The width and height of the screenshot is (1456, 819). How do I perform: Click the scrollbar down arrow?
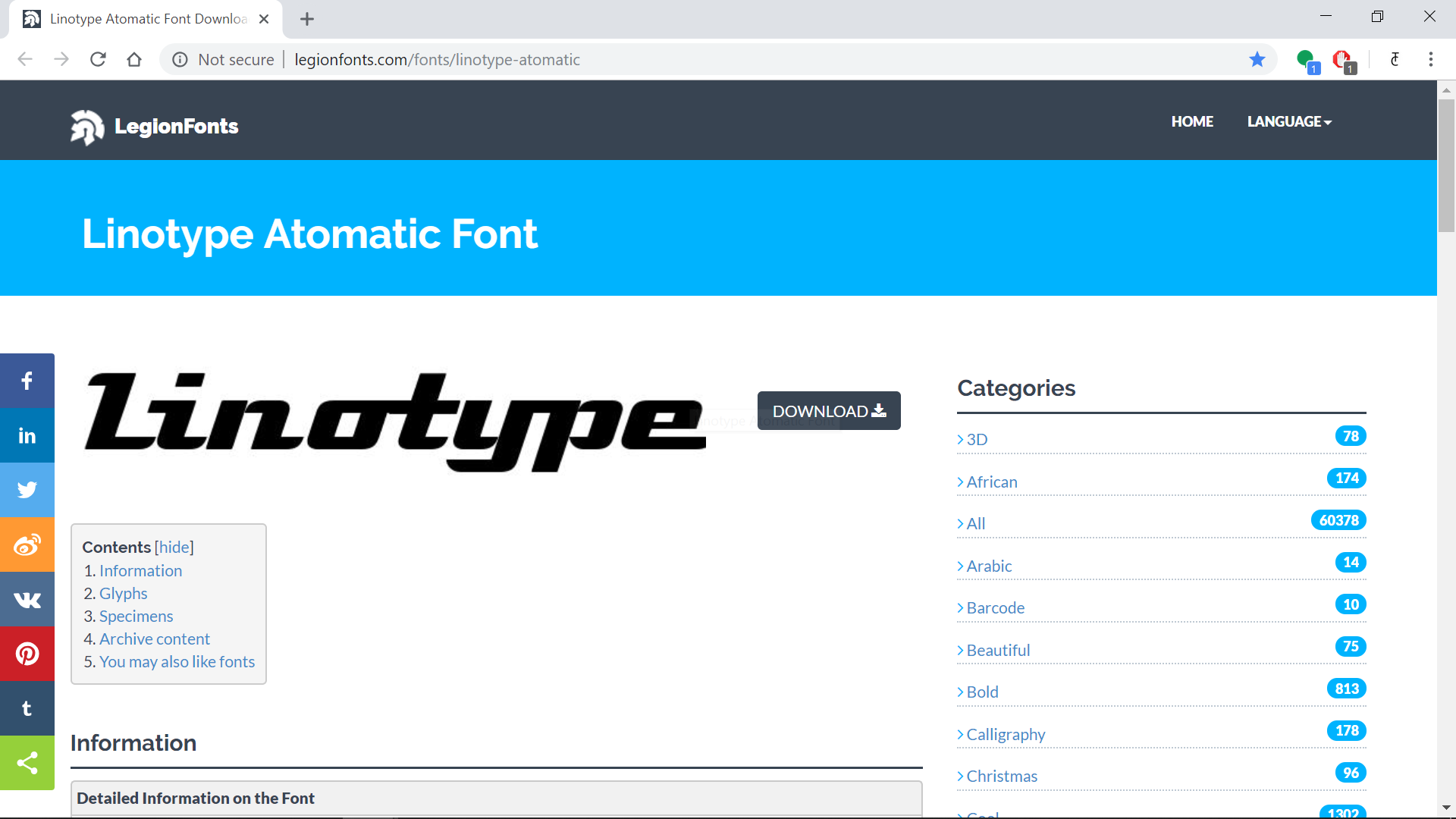[1447, 808]
